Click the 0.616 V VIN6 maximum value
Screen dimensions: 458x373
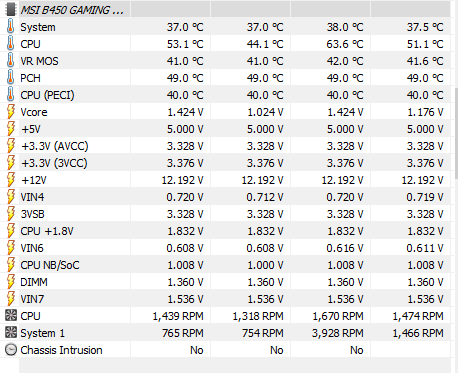coord(345,248)
